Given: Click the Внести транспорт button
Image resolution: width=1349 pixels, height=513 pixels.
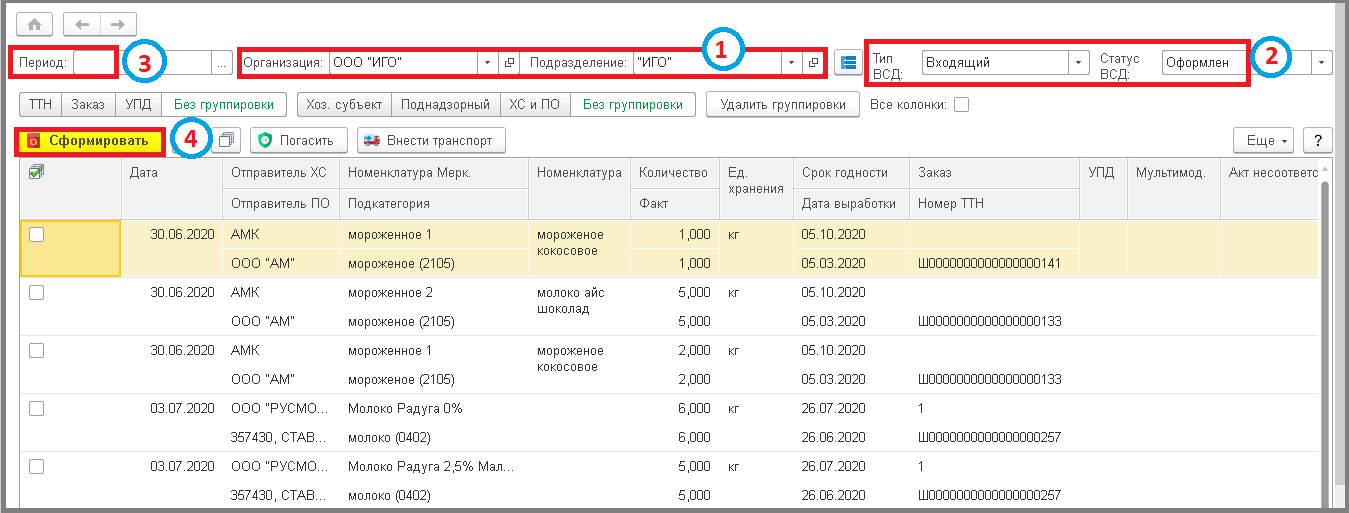Looking at the screenshot, I should point(431,140).
